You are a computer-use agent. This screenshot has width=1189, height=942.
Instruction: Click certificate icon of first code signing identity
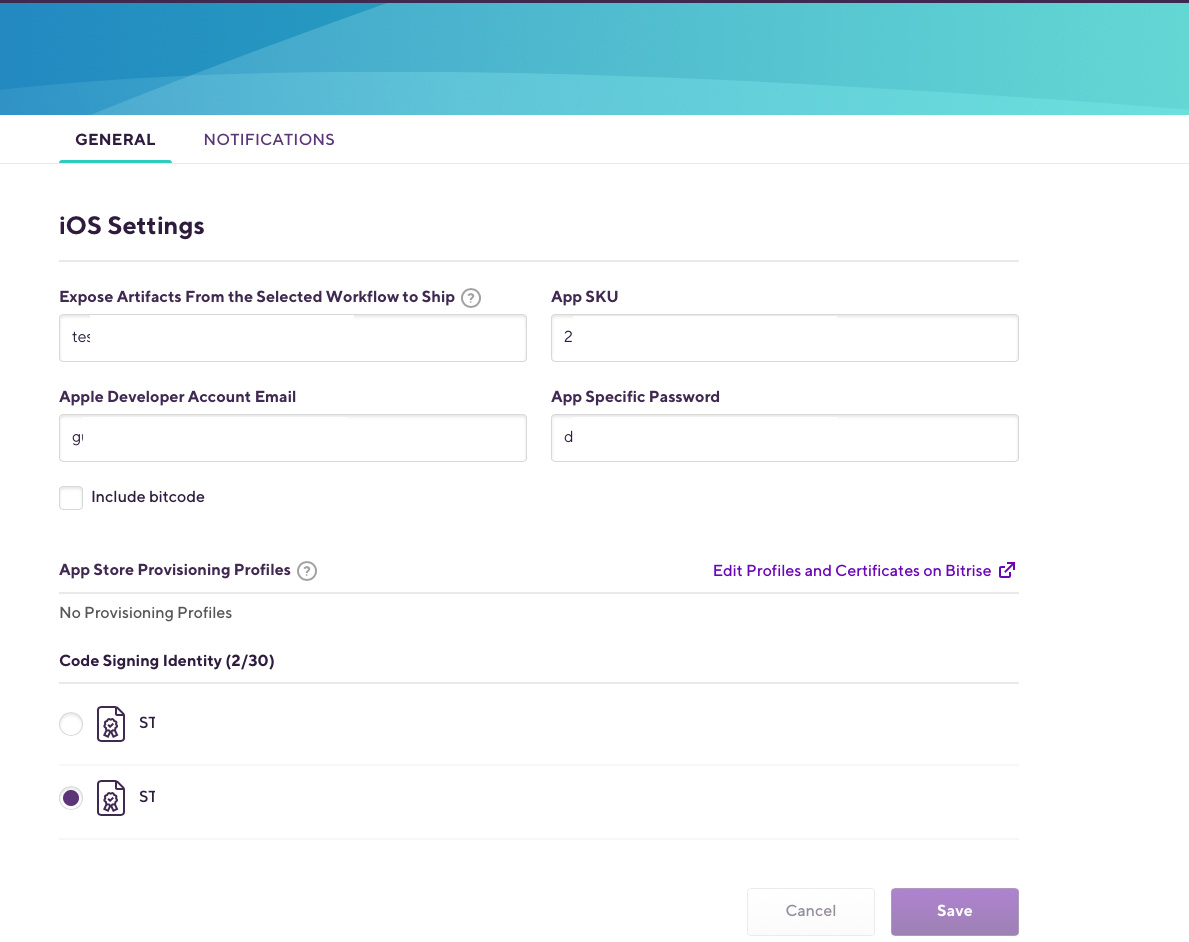[x=111, y=724]
